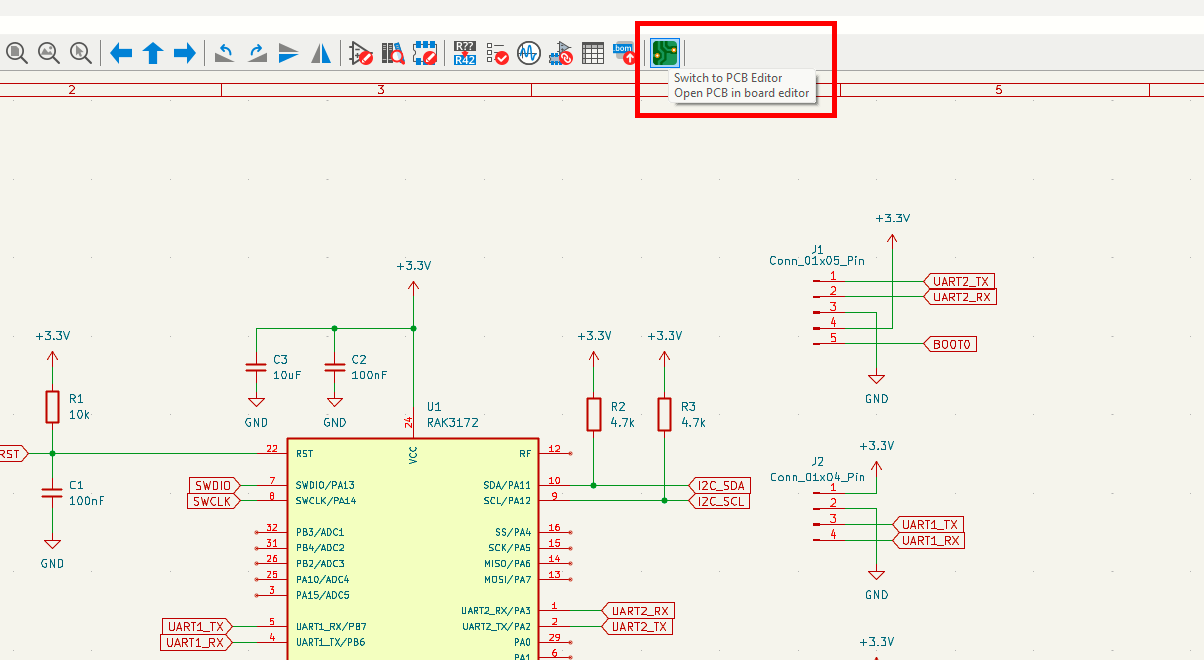Click the 4.7k value of R3

point(693,423)
